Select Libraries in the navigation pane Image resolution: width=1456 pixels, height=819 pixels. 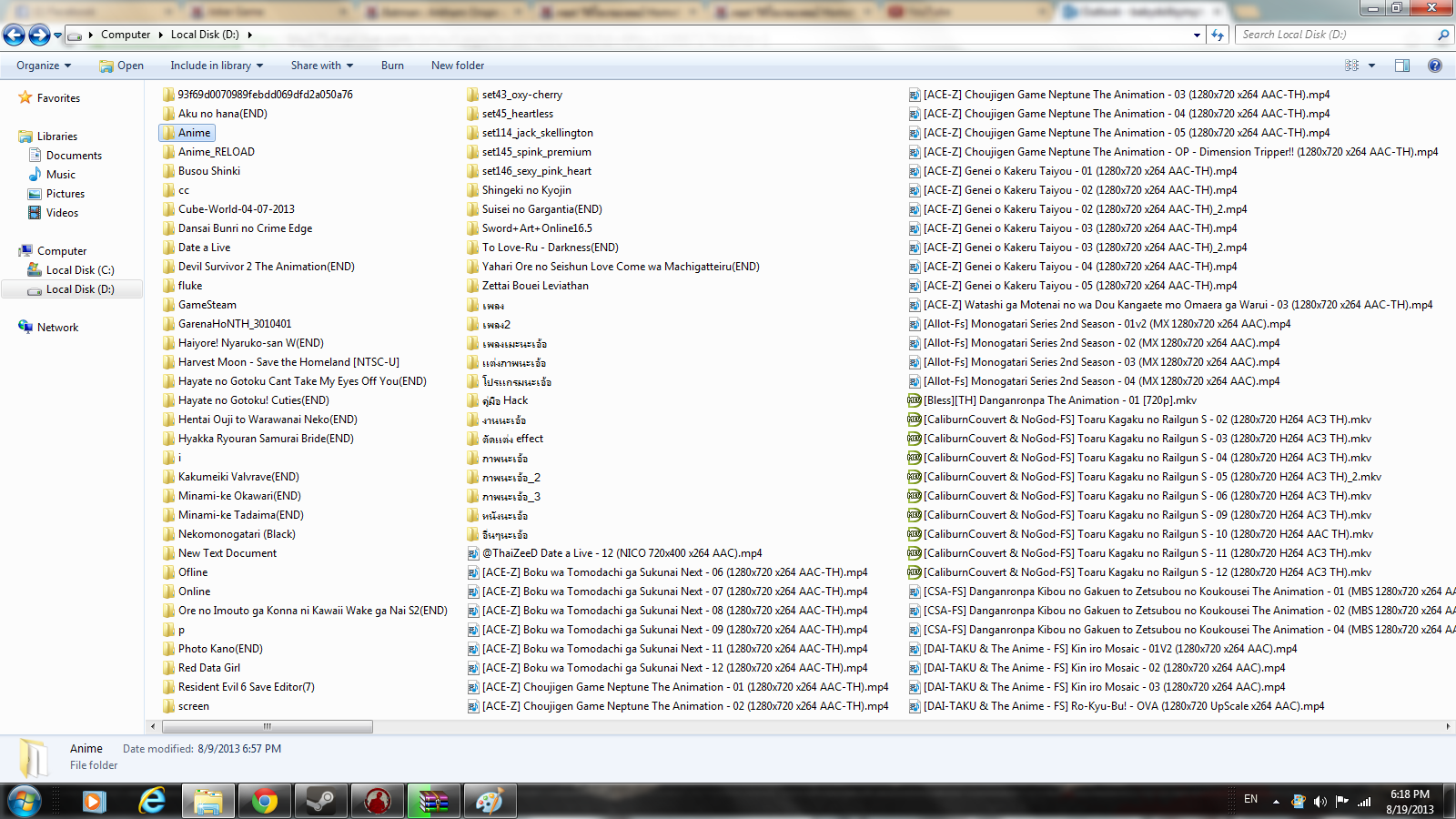coord(57,136)
